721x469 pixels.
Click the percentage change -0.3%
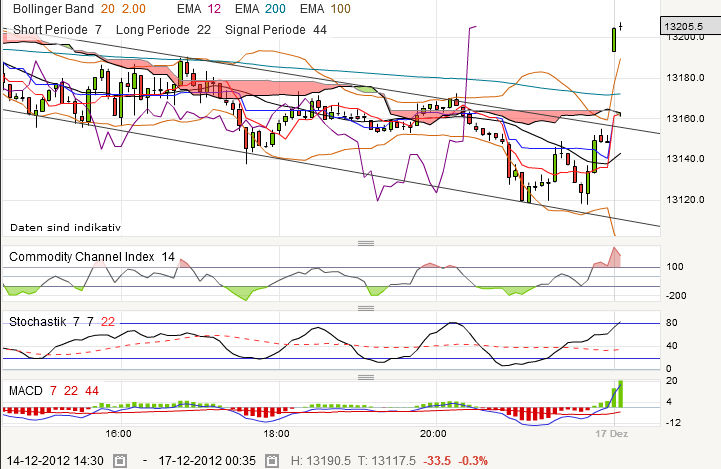(x=473, y=460)
